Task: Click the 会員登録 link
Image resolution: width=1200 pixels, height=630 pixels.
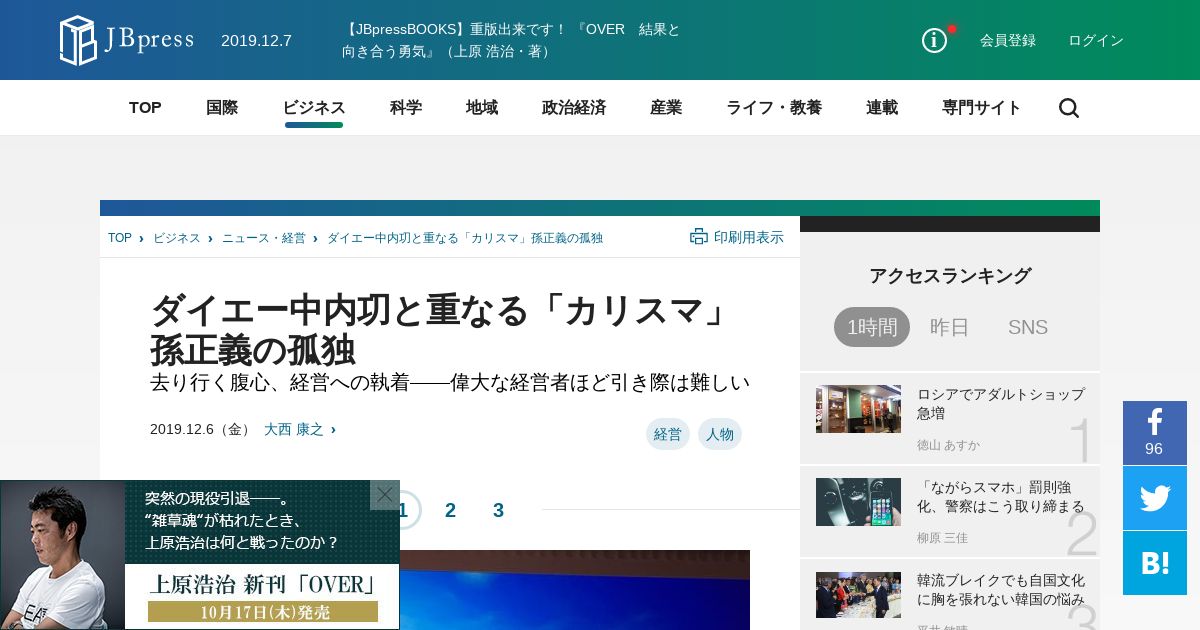Action: click(1008, 41)
